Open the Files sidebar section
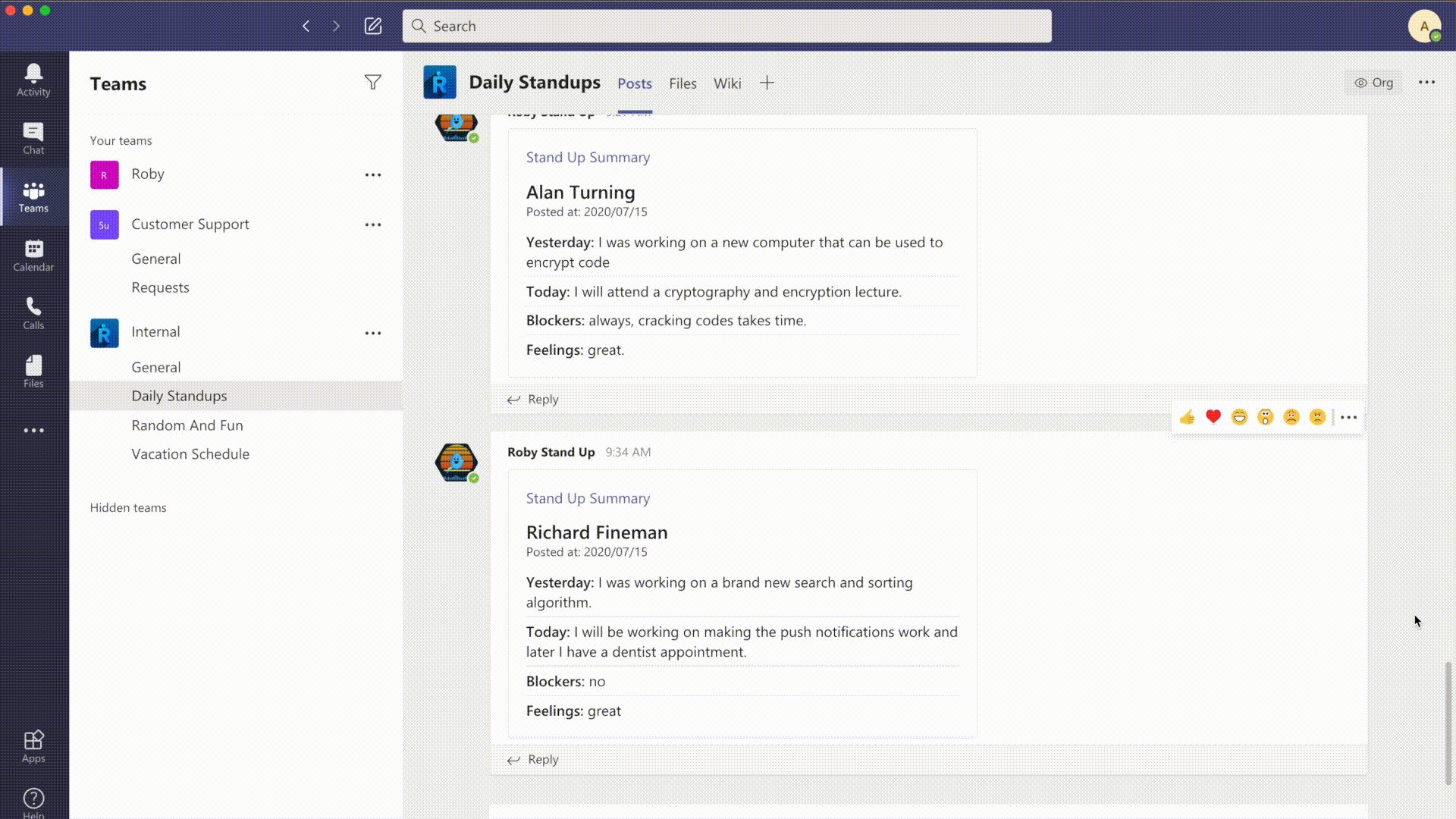This screenshot has height=819, width=1456. point(33,372)
